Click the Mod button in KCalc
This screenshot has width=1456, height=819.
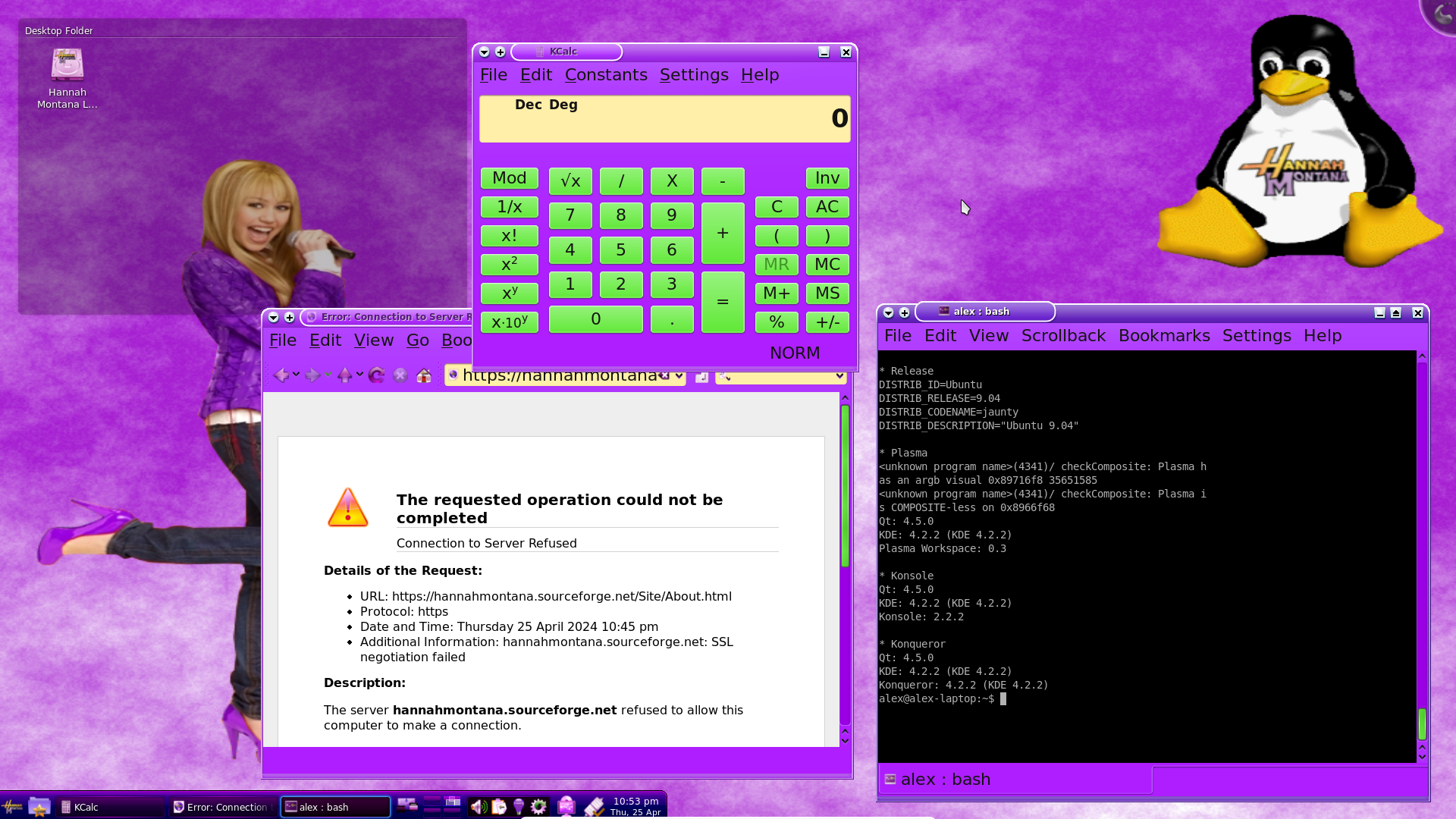click(x=510, y=178)
